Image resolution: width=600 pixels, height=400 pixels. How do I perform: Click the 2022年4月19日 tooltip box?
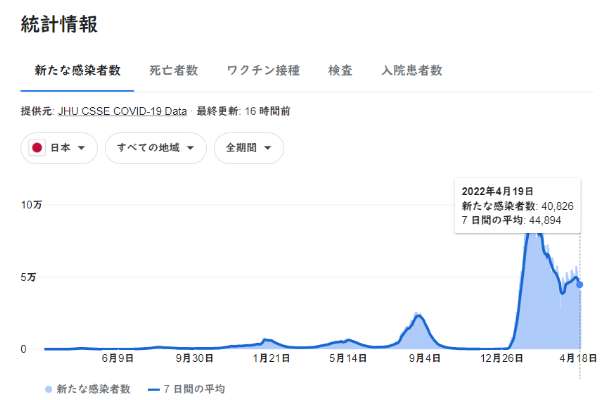coord(517,206)
